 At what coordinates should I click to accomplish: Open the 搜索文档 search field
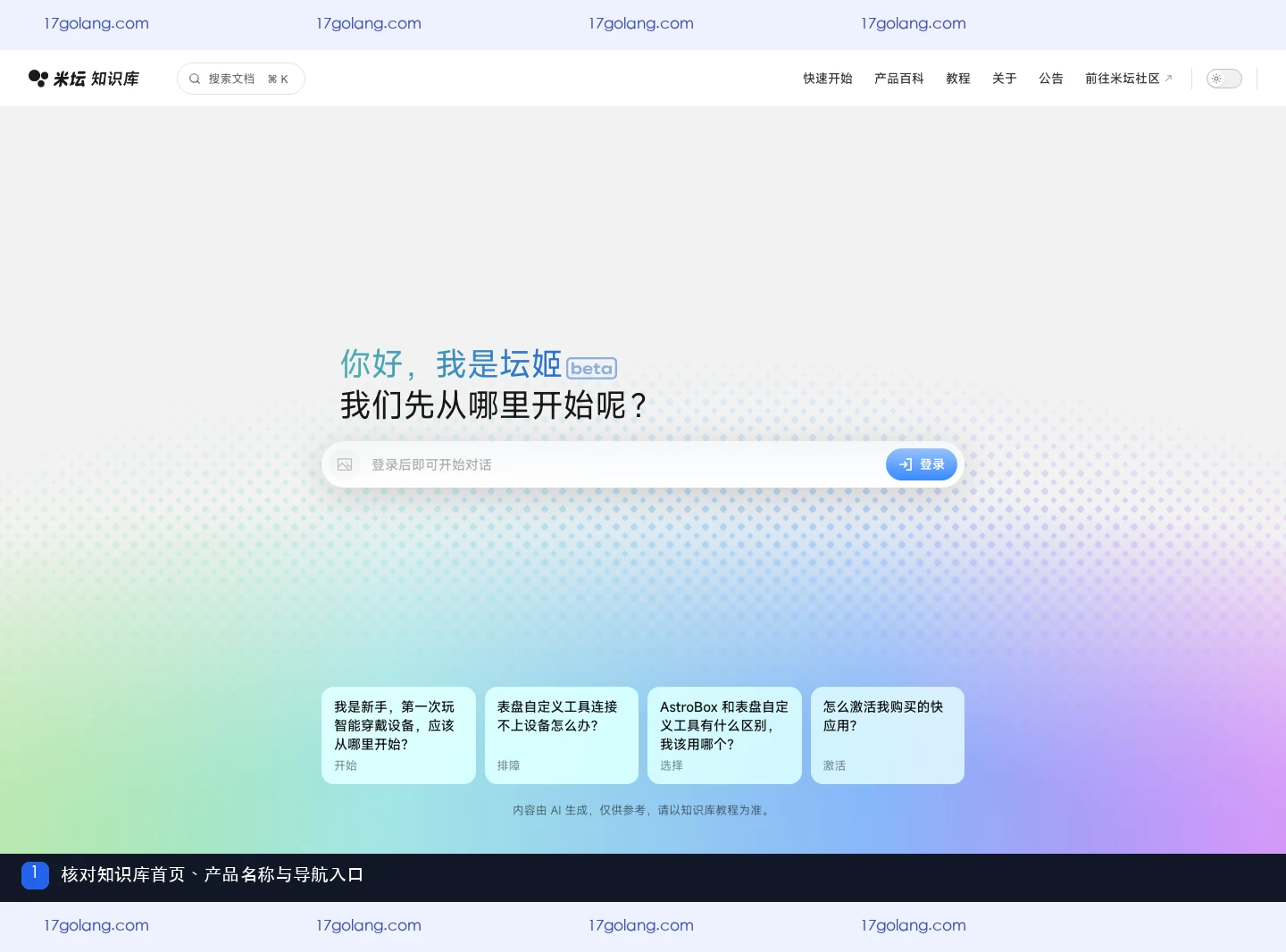(241, 79)
